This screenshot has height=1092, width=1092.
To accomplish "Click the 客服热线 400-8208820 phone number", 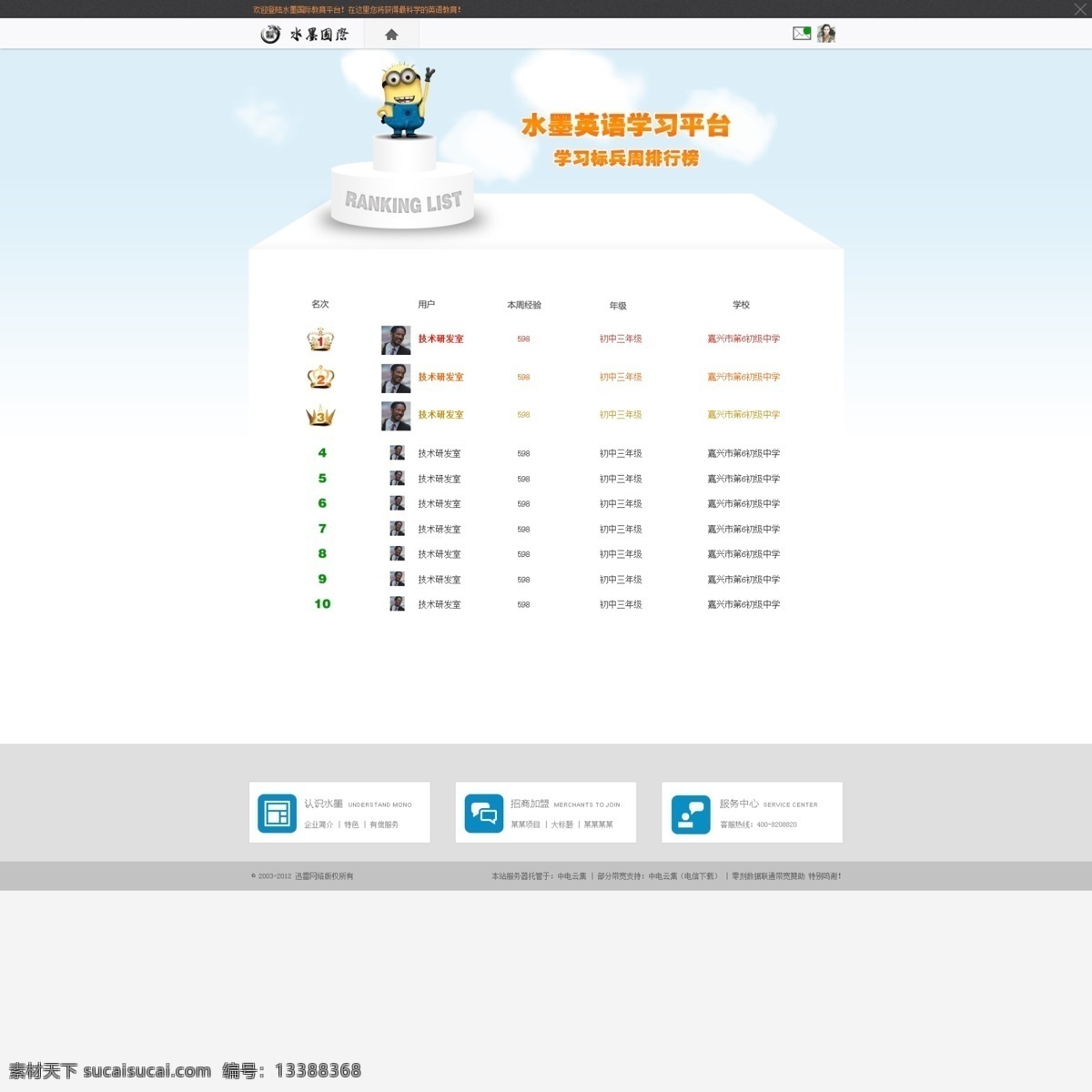I will click(x=758, y=824).
